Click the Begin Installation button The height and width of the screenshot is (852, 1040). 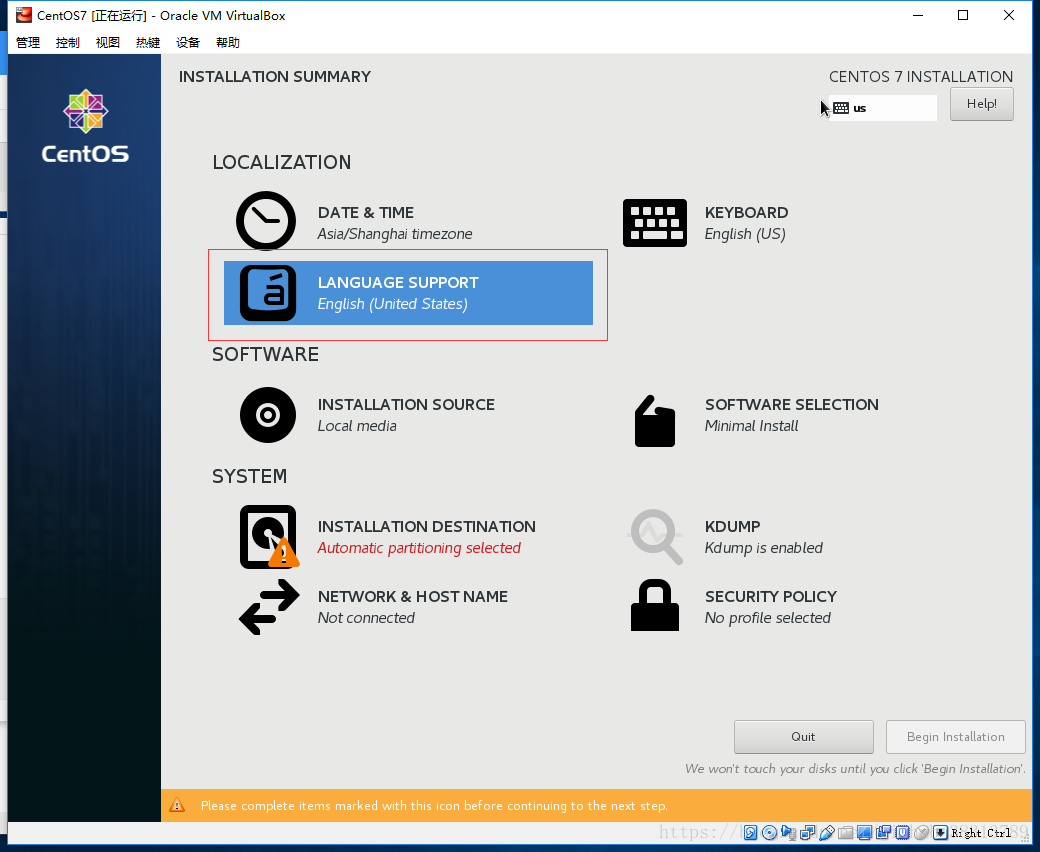(x=956, y=737)
